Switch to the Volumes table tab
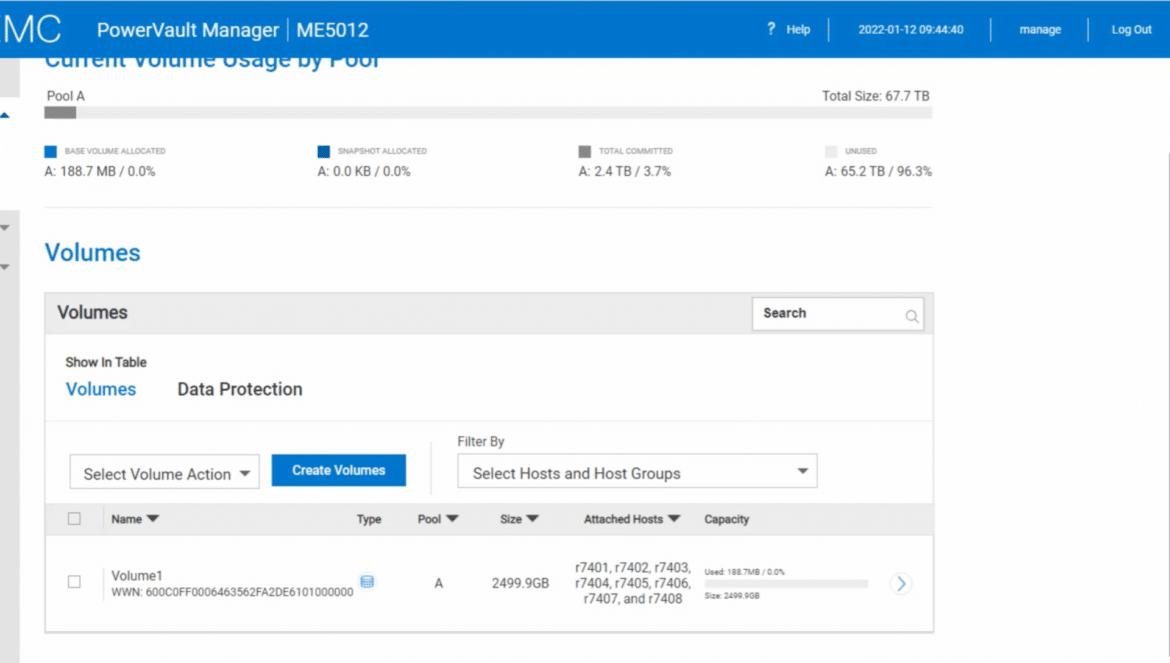 101,389
